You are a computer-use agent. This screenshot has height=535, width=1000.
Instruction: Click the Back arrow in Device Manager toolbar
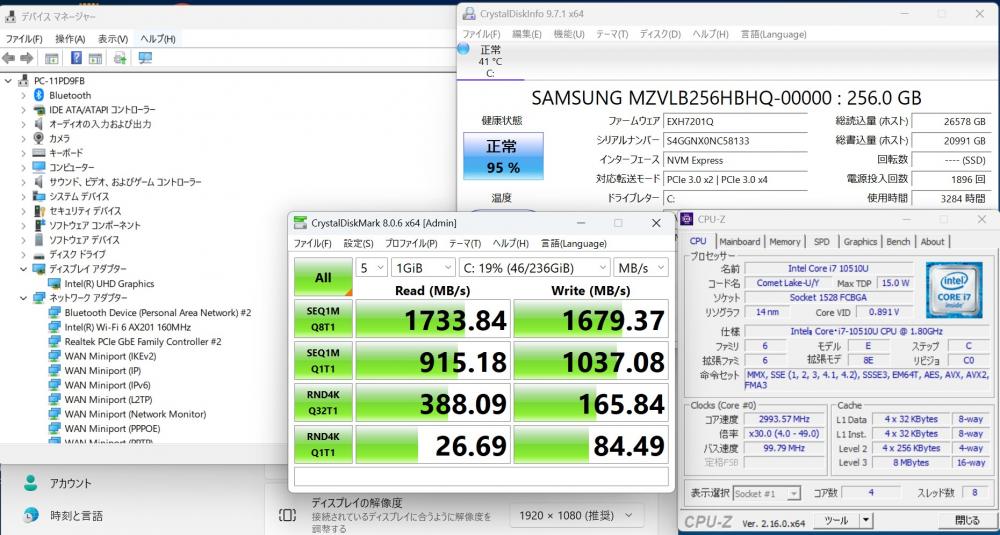pos(8,58)
